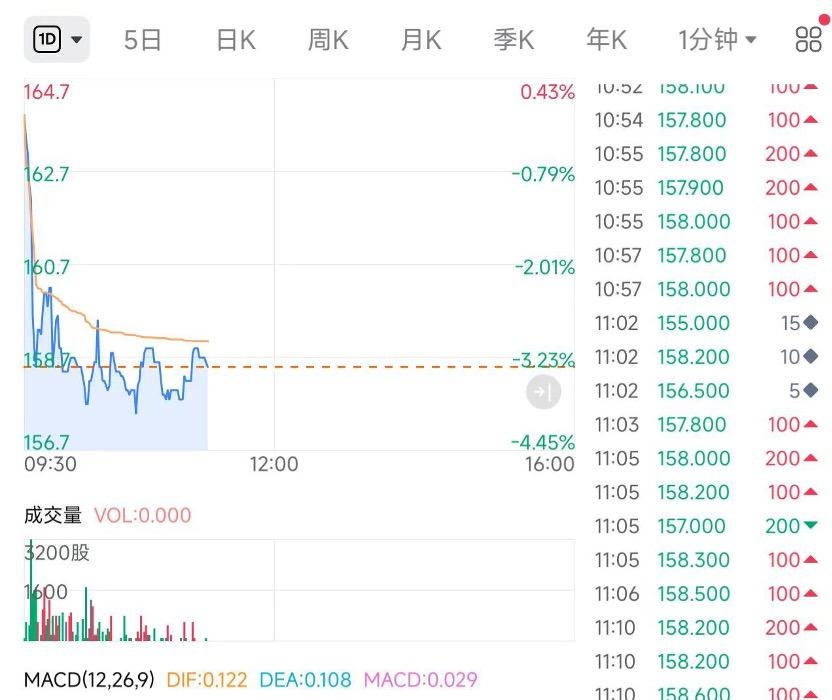Click the dashed orange previous-close line
832x700 pixels.
tap(400, 367)
